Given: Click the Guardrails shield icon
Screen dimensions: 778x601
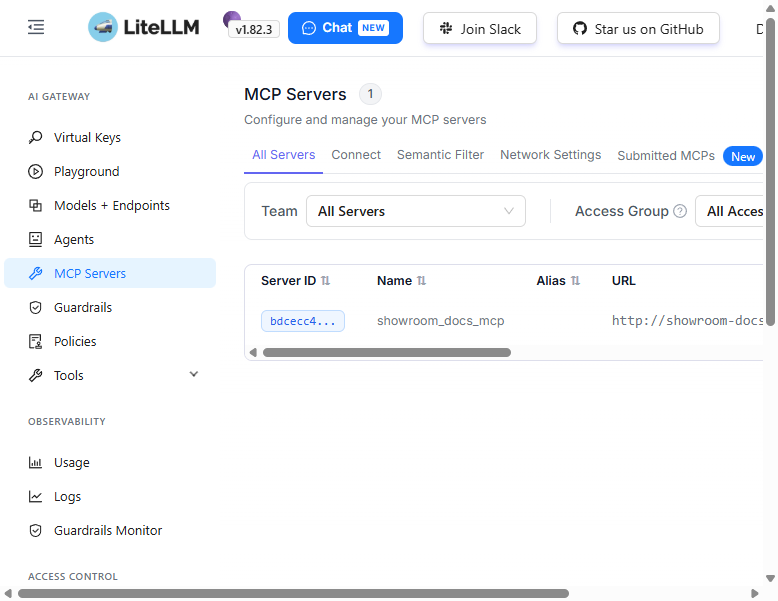Looking at the screenshot, I should tap(35, 308).
